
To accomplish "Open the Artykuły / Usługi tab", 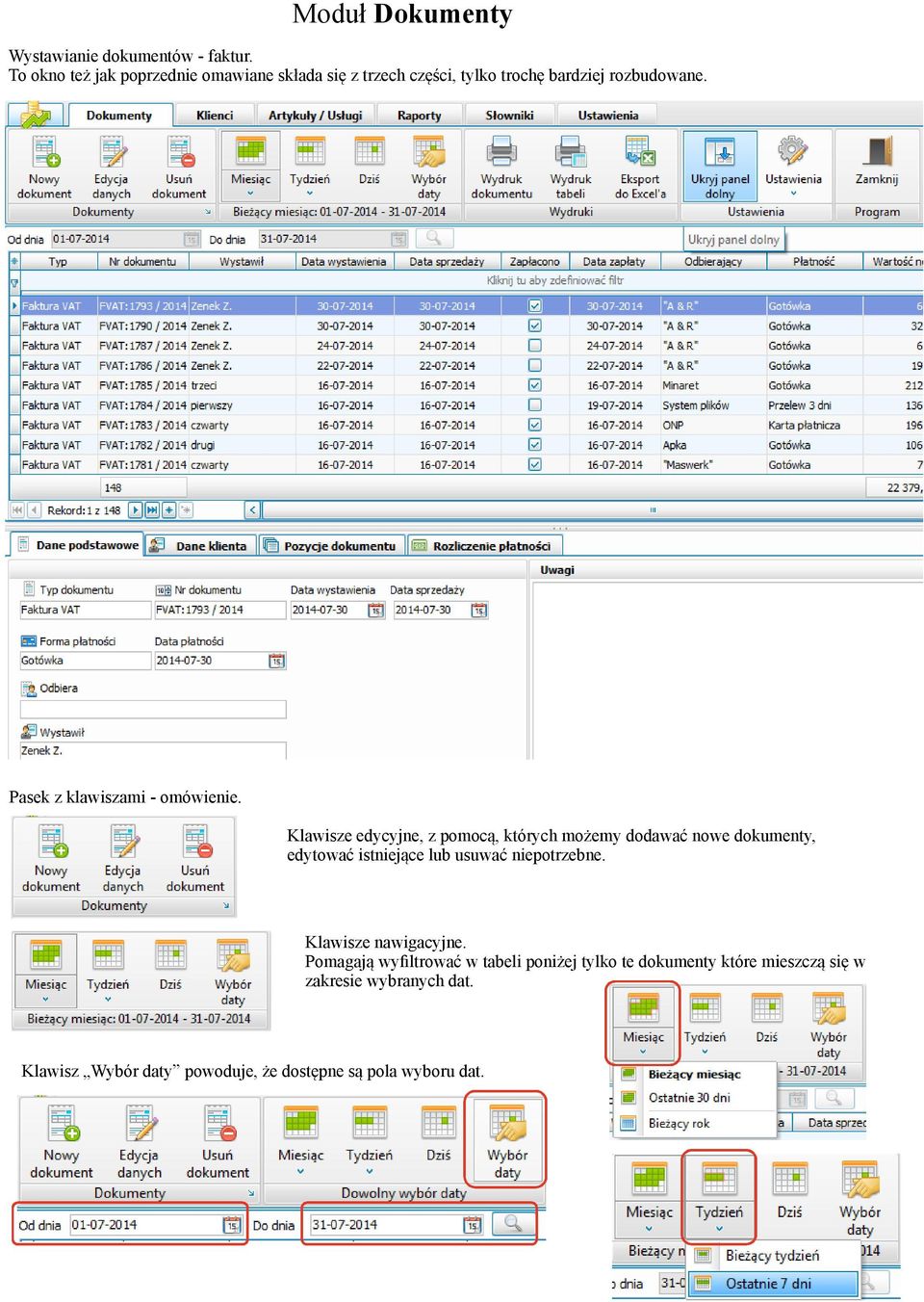I will point(316,116).
